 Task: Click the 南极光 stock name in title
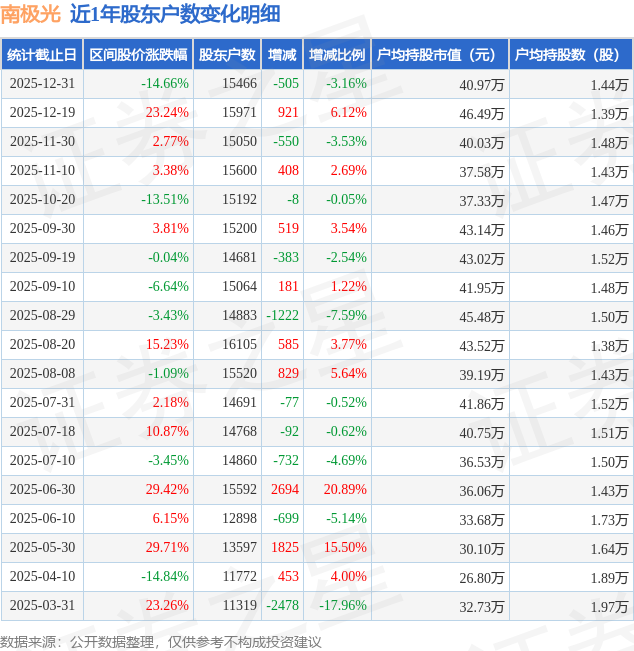[x=30, y=14]
